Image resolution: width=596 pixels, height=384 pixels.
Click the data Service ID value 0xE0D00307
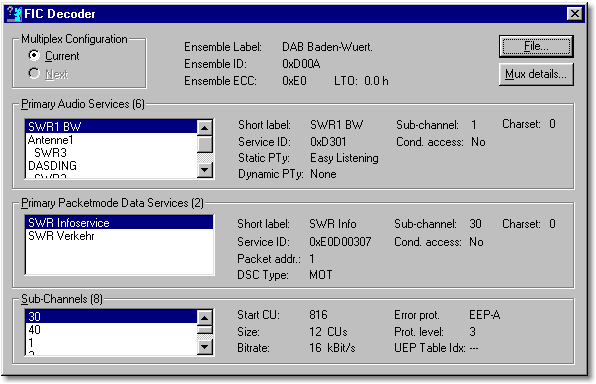[340, 242]
